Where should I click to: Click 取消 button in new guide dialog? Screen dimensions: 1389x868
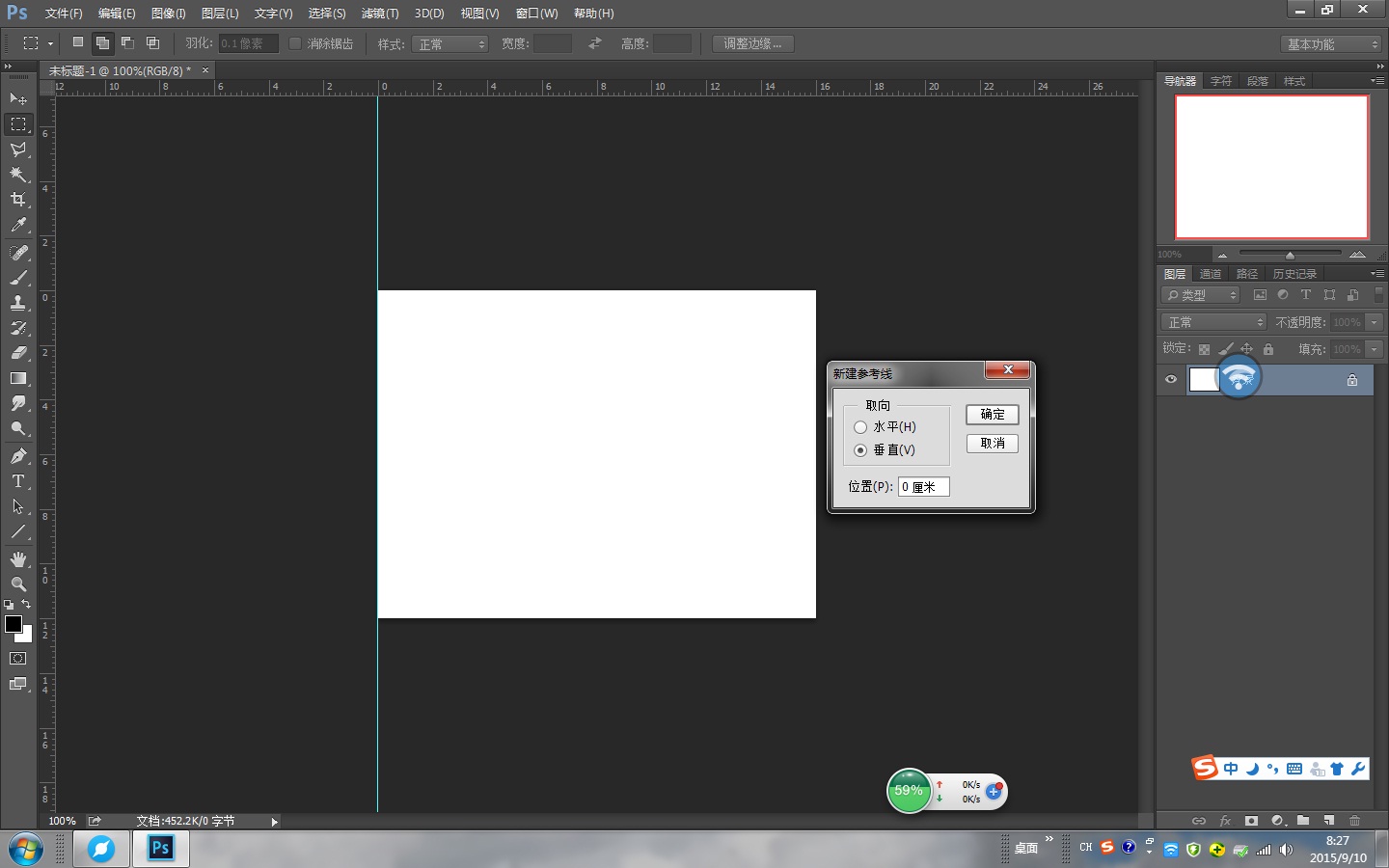click(x=993, y=444)
